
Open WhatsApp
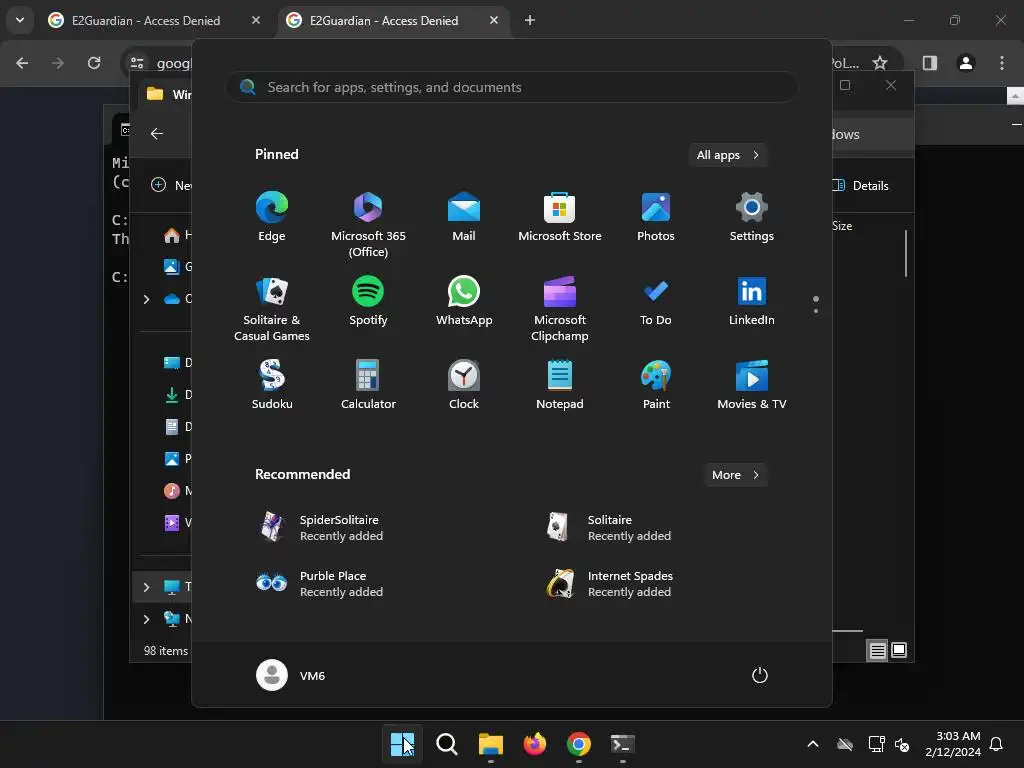point(464,301)
